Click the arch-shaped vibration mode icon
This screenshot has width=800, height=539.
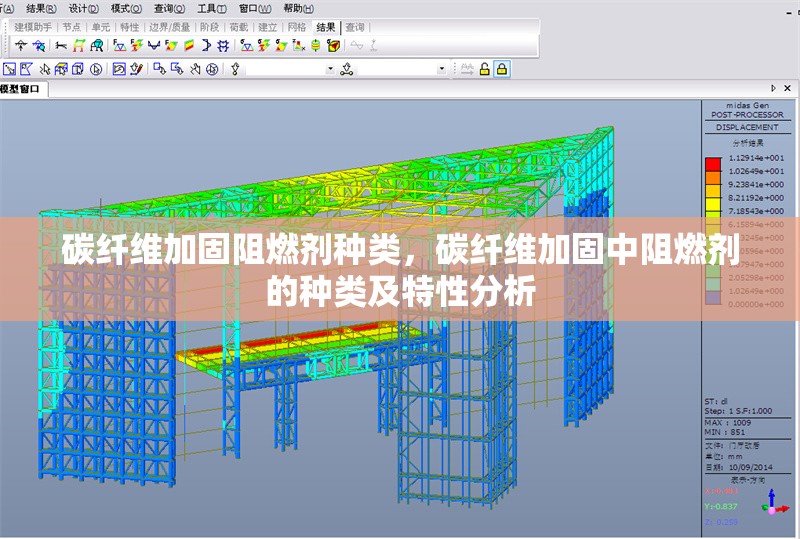(x=96, y=46)
